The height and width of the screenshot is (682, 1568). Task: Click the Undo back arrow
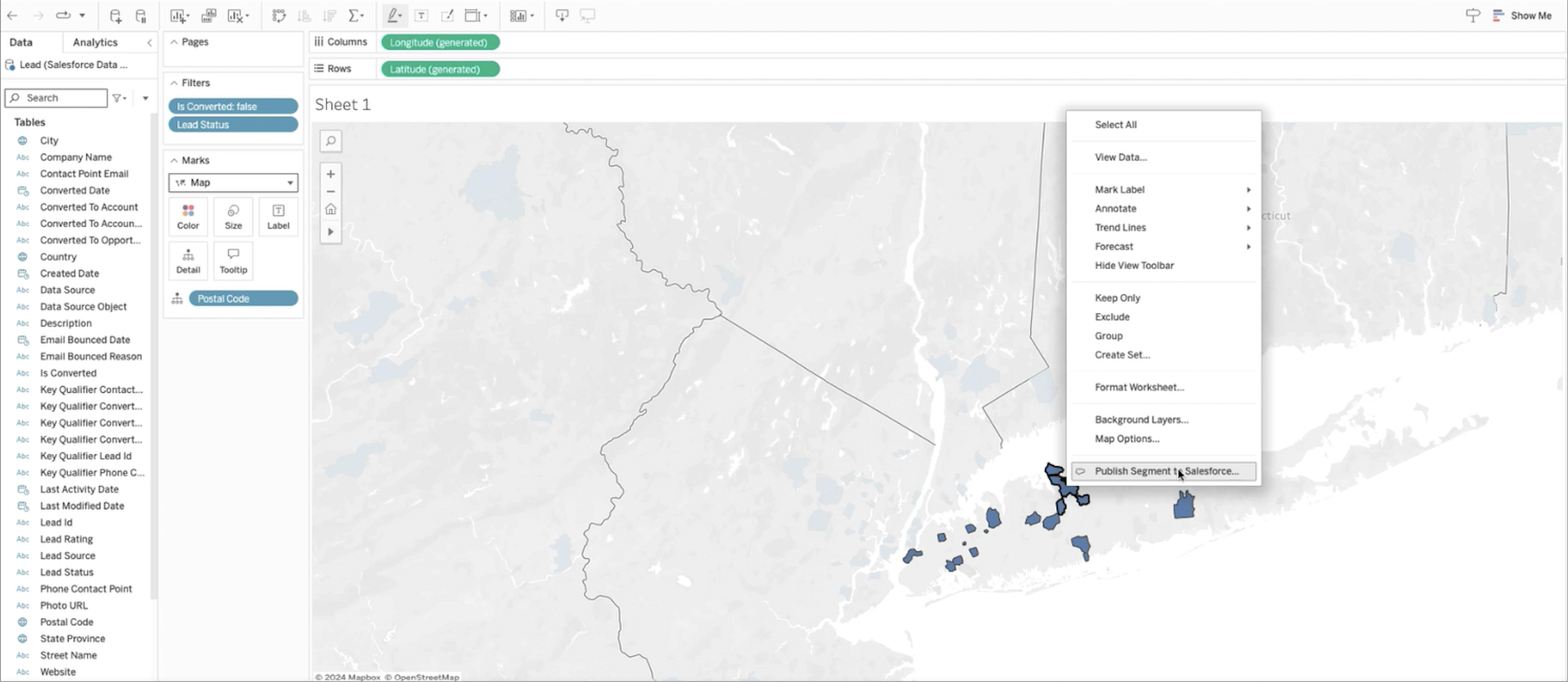click(12, 15)
